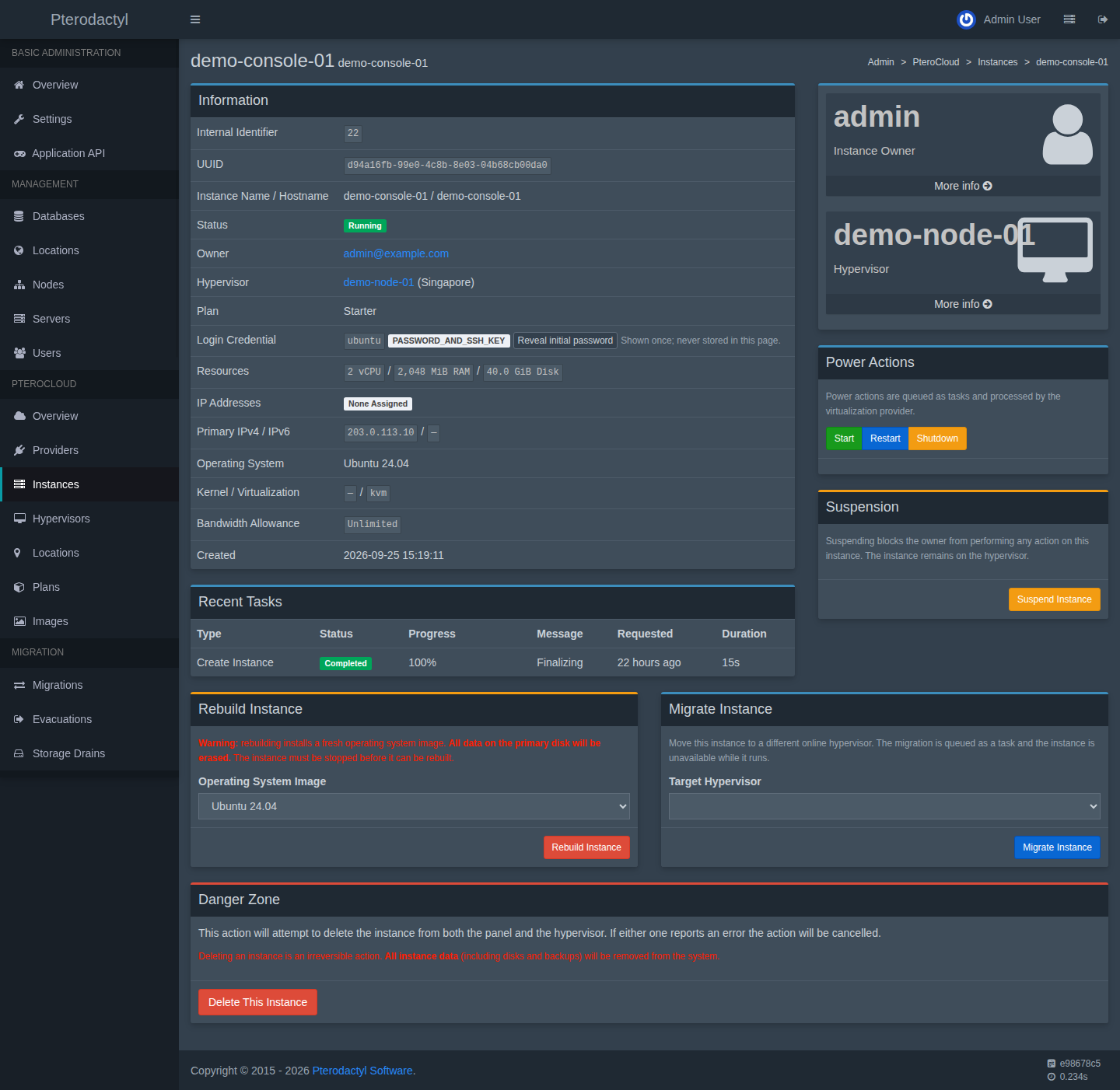Click the map pin icon beside PteroCloud Locations
This screenshot has width=1120, height=1090.
(18, 553)
